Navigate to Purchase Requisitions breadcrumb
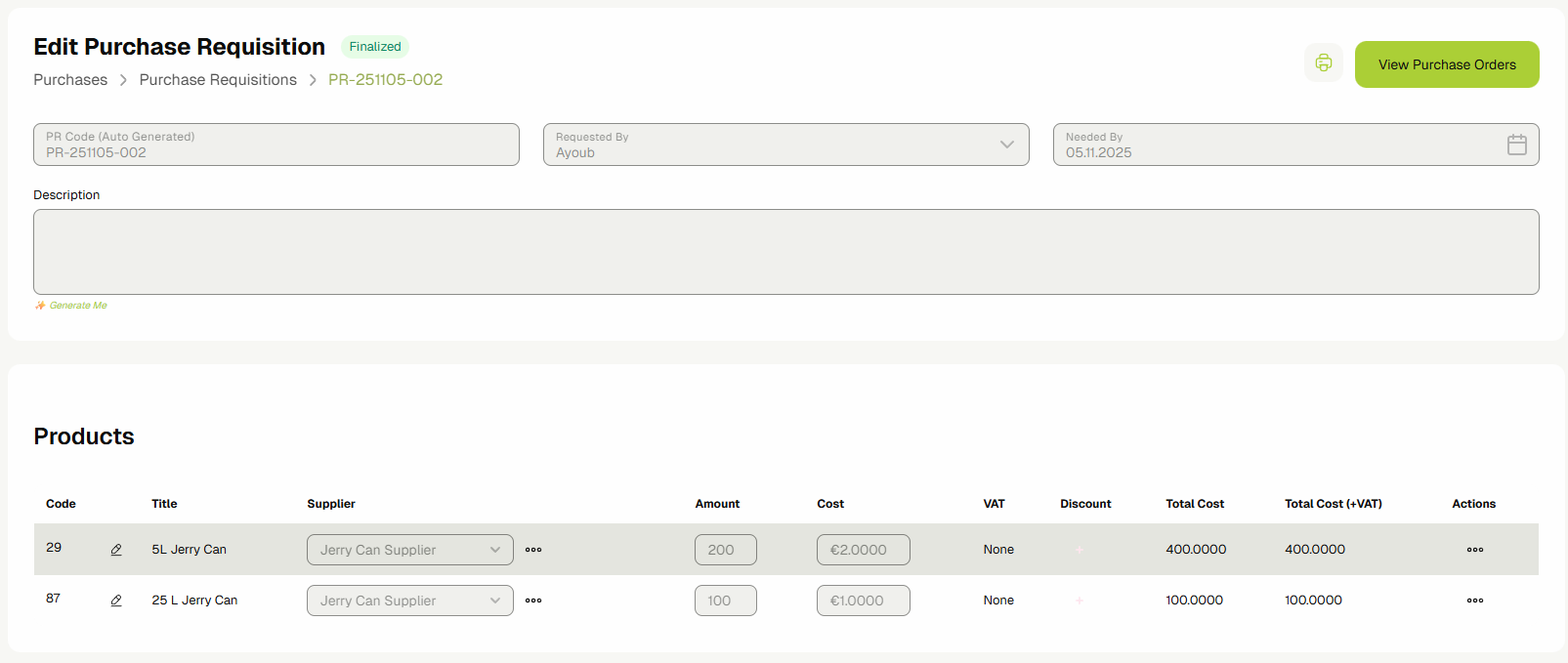The height and width of the screenshot is (663, 1568). click(x=218, y=80)
